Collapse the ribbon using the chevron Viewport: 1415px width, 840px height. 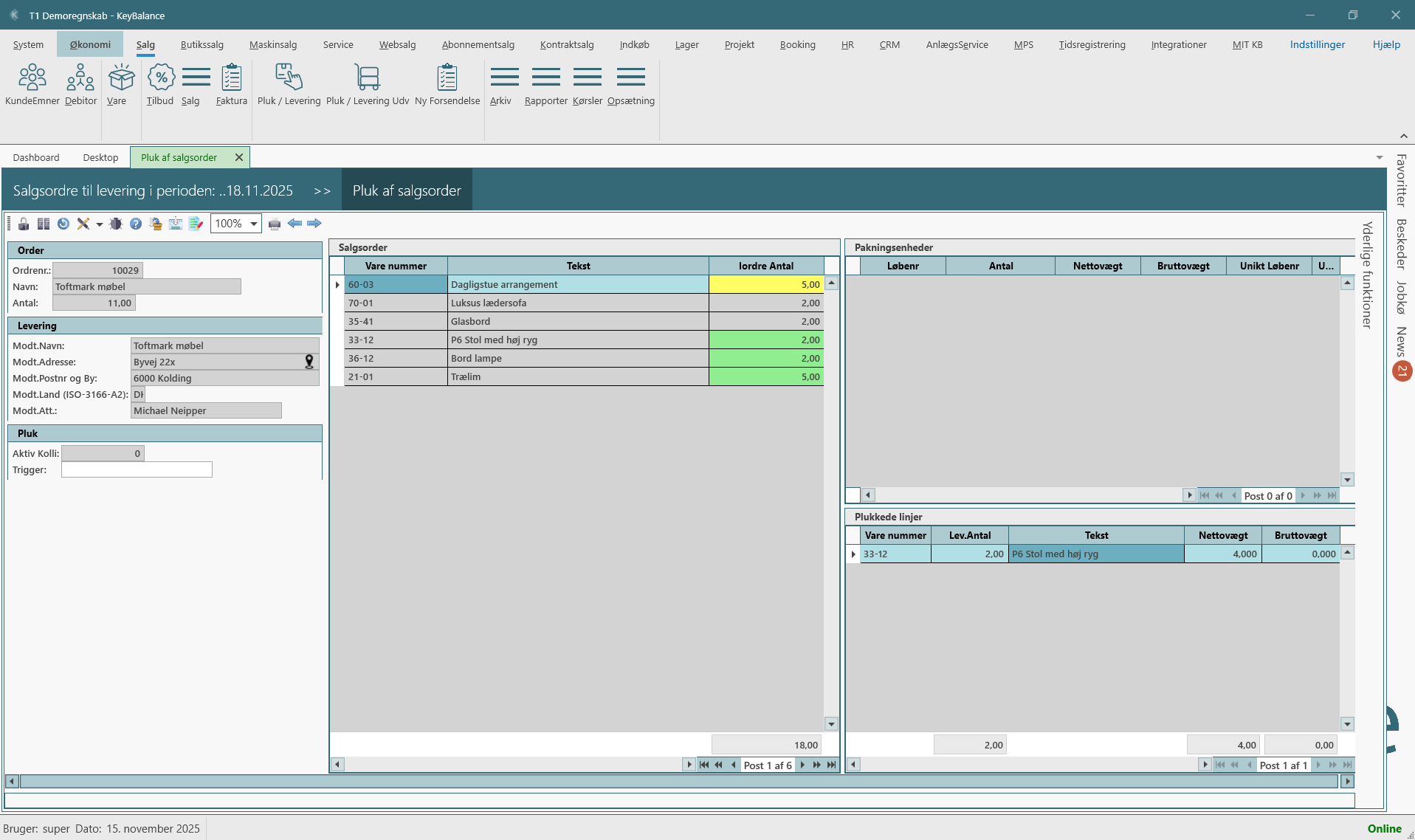click(1403, 136)
